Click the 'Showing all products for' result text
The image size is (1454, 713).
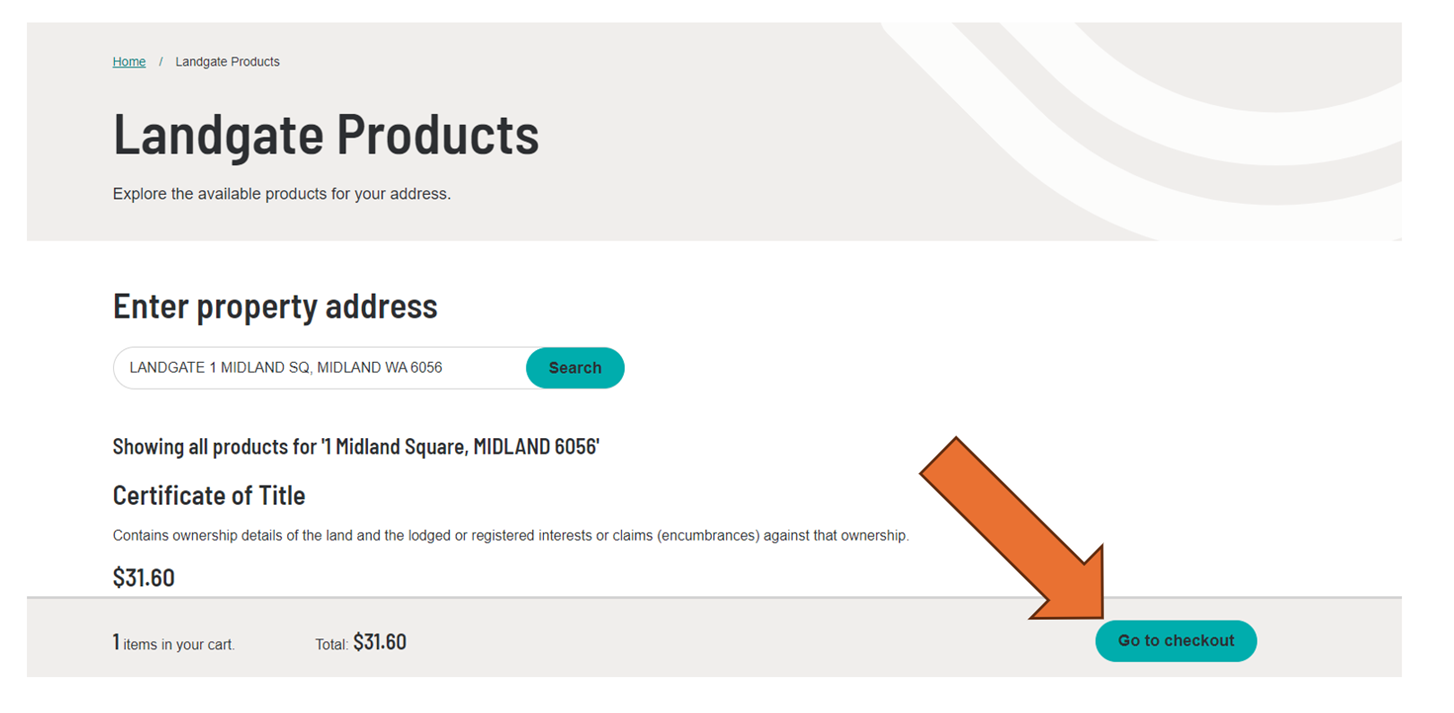click(x=355, y=446)
